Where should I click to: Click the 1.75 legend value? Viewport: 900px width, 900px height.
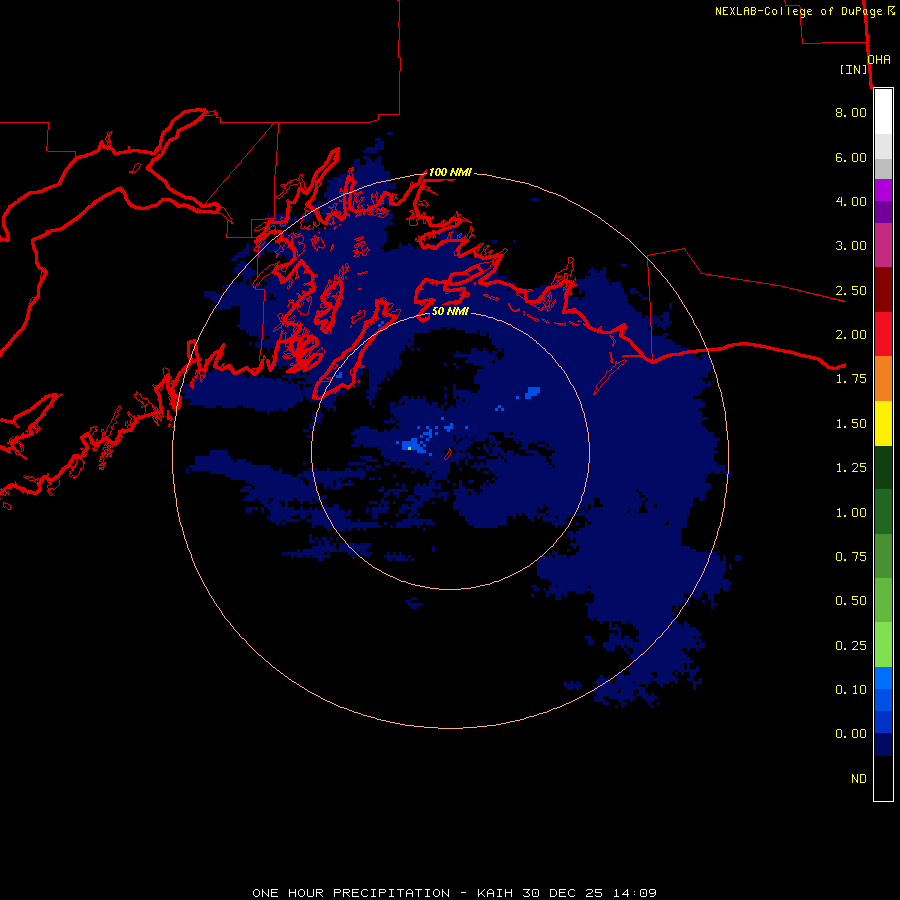[851, 379]
